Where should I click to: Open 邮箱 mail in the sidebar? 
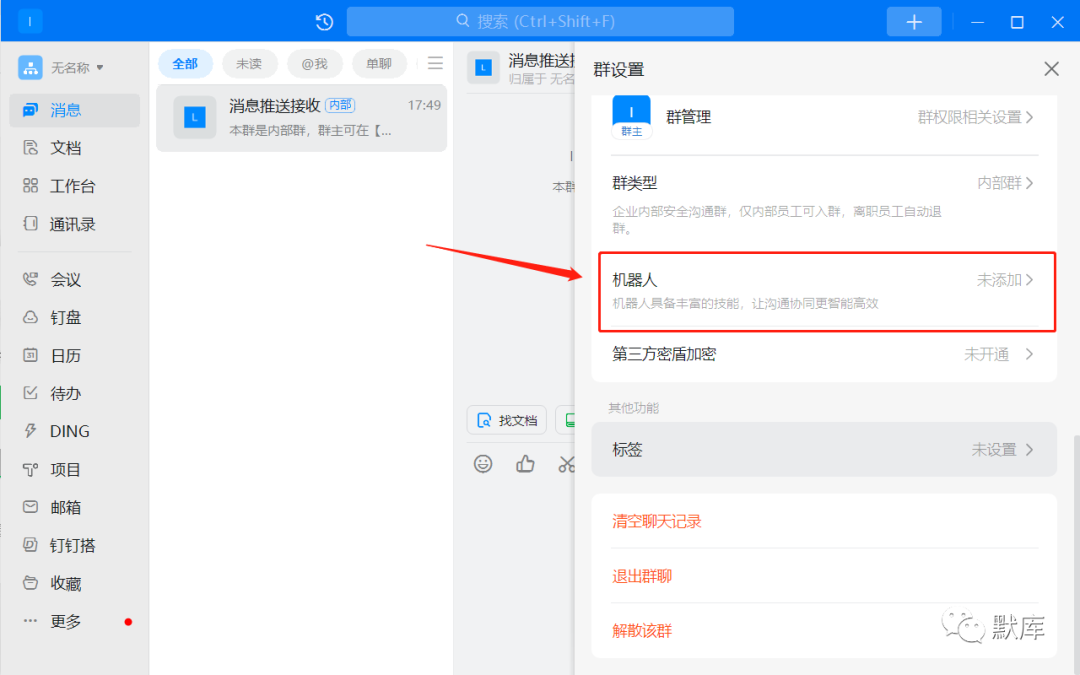tap(74, 508)
